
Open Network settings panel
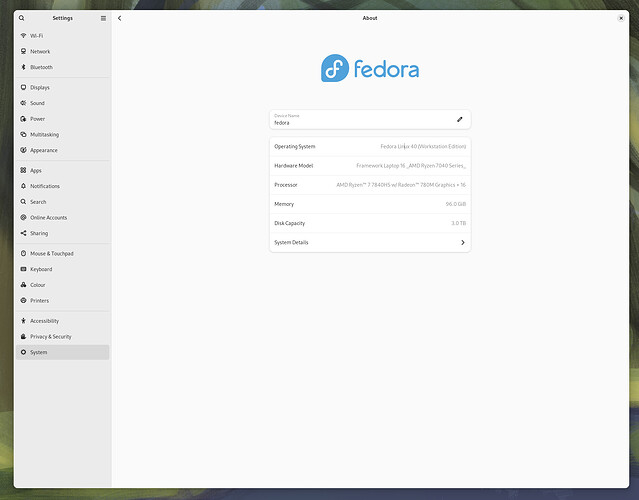pos(62,51)
